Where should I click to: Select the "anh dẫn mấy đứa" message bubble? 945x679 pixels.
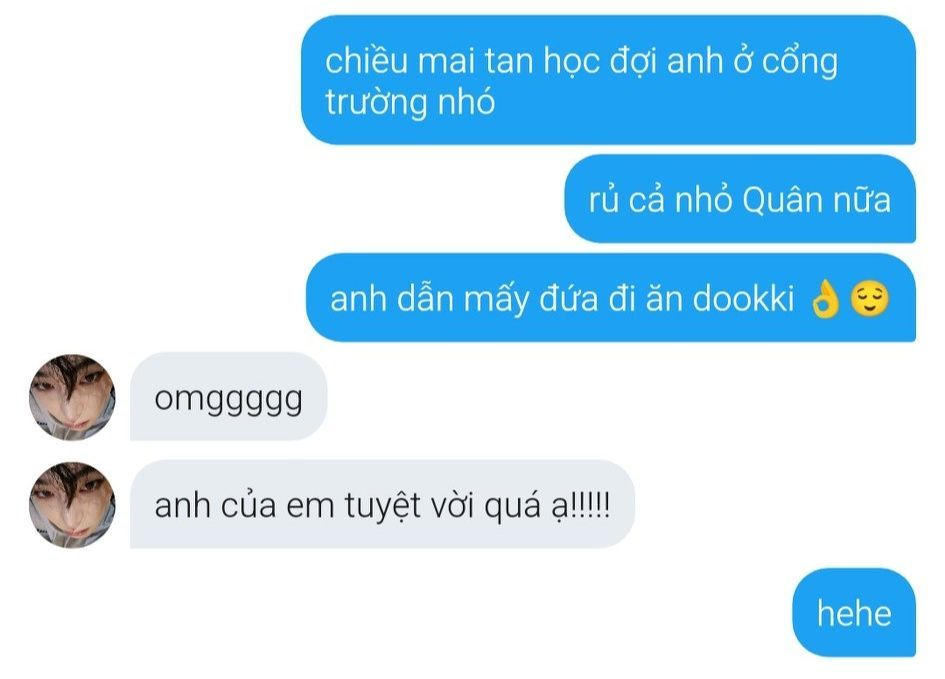pyautogui.click(x=611, y=298)
